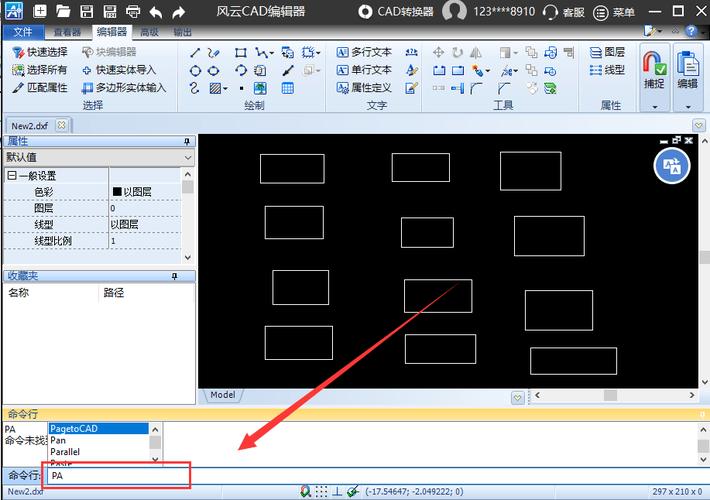Toggle grid display in status bar
This screenshot has width=710, height=500.
(x=321, y=492)
